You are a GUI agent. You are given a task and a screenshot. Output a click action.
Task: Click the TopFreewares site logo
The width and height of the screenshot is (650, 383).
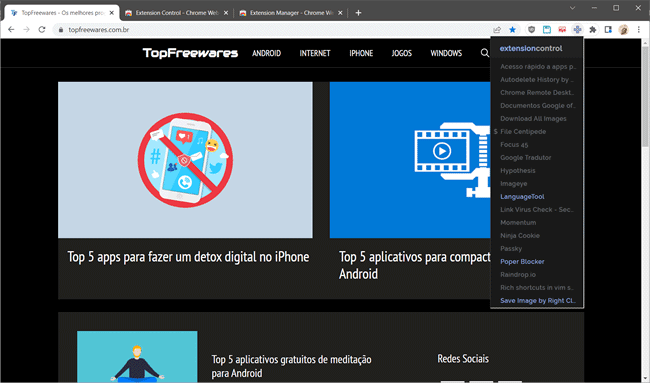(190, 53)
